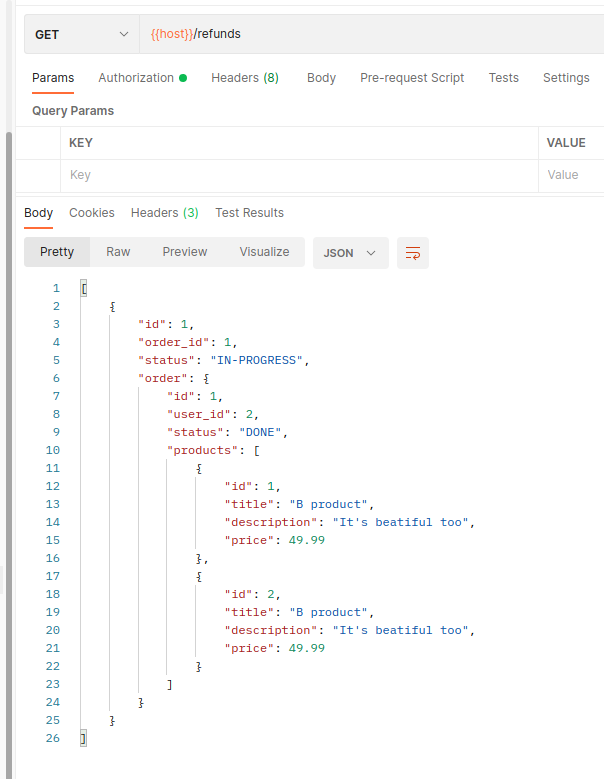
Task: Switch to the Params tab
Action: [x=53, y=78]
